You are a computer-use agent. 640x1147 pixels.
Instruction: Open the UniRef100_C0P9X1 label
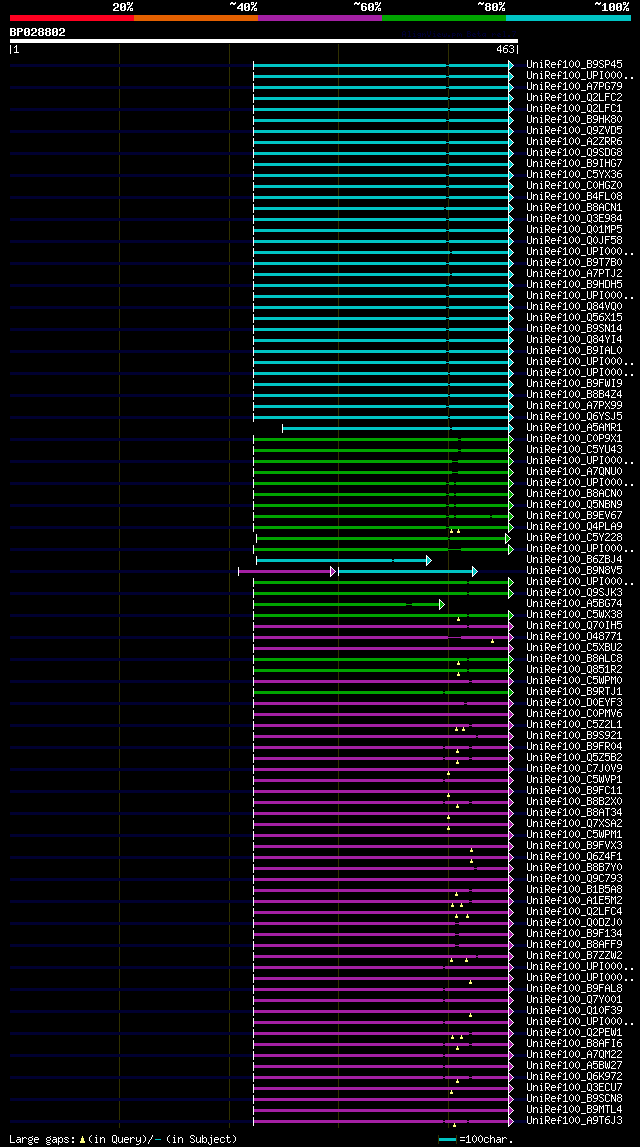574,438
